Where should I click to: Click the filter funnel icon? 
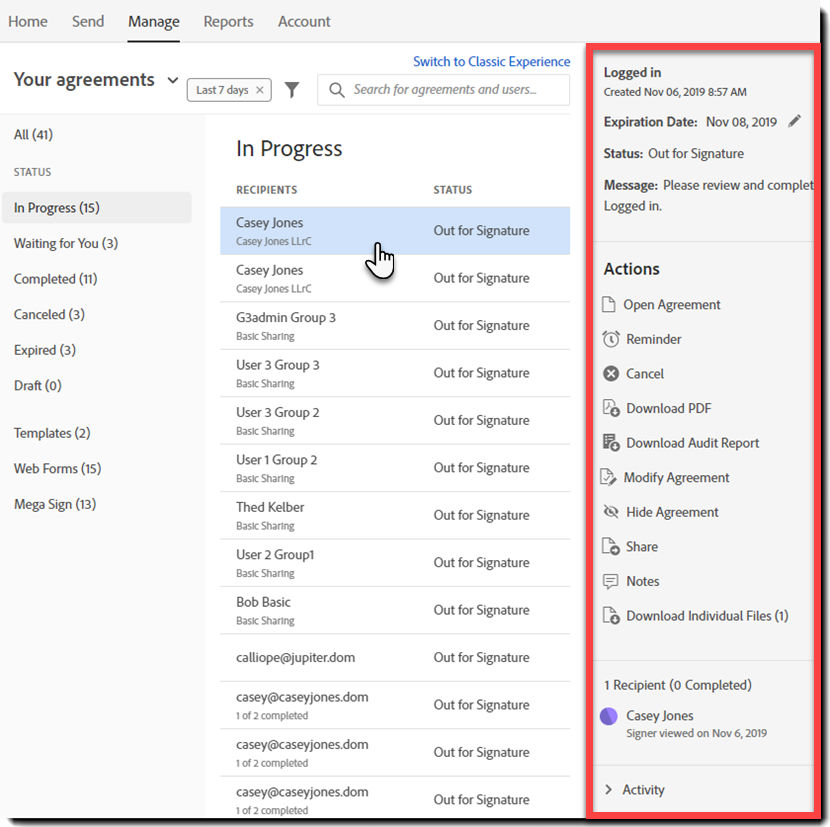click(291, 90)
